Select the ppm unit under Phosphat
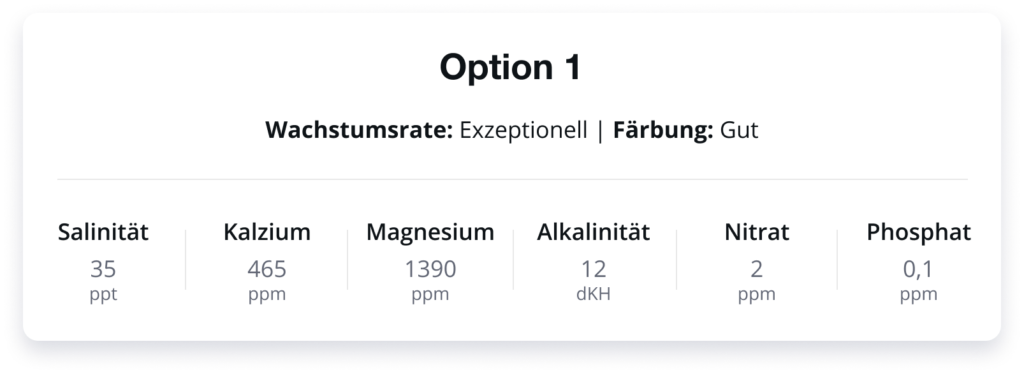Screen dimensions: 1024x374 point(919,294)
